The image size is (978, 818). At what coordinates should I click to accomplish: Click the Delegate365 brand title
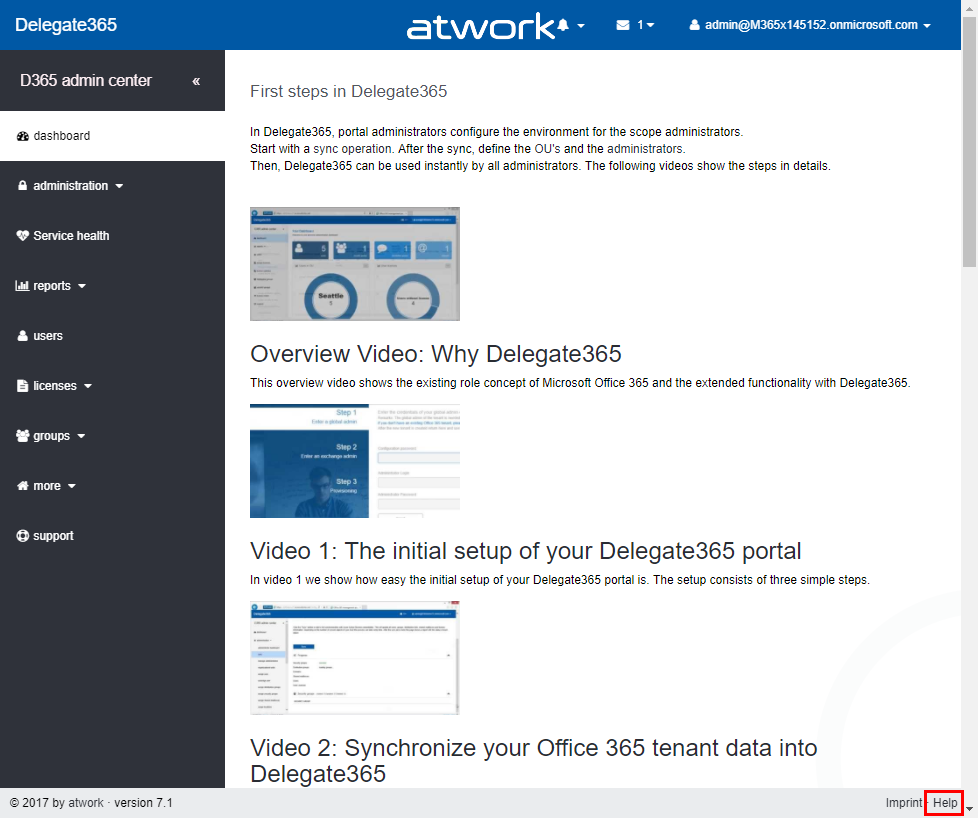point(66,25)
